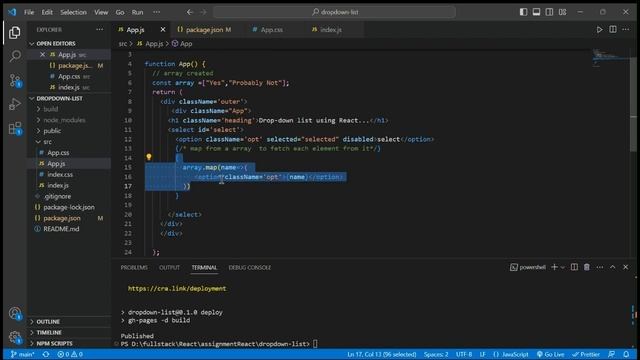Switch to the PROBLEMS panel tab

(134, 267)
